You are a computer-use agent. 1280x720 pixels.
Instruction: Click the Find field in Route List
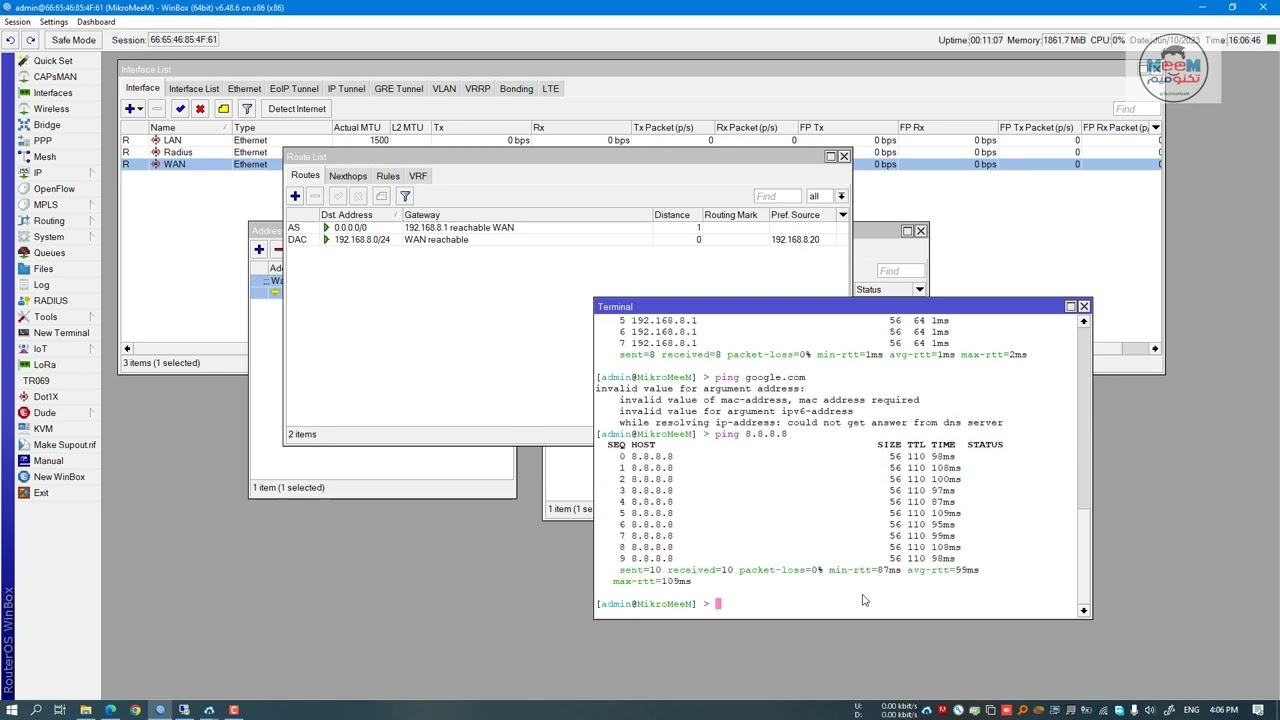777,196
